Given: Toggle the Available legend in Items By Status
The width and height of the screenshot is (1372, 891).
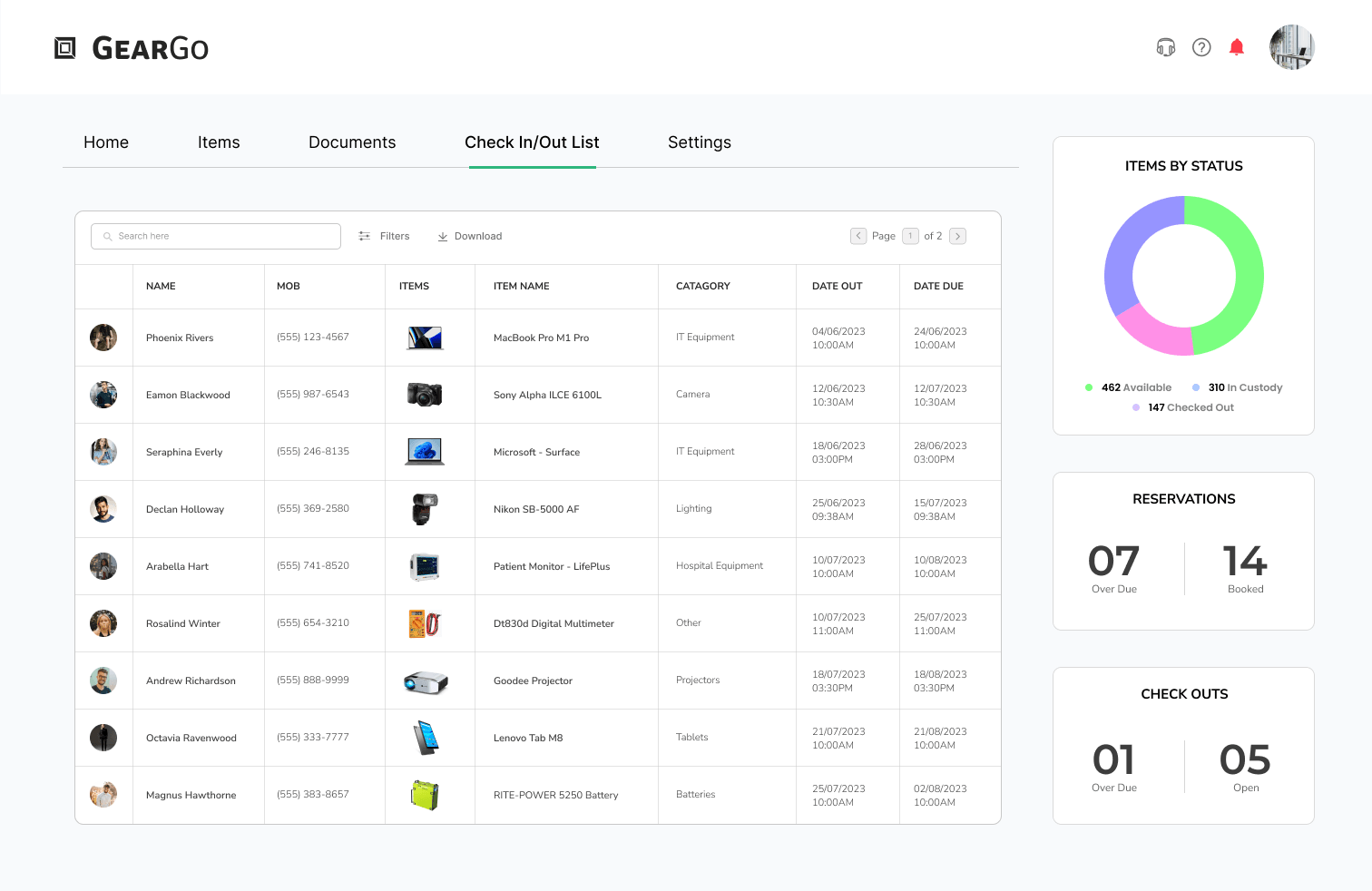Looking at the screenshot, I should (1128, 387).
